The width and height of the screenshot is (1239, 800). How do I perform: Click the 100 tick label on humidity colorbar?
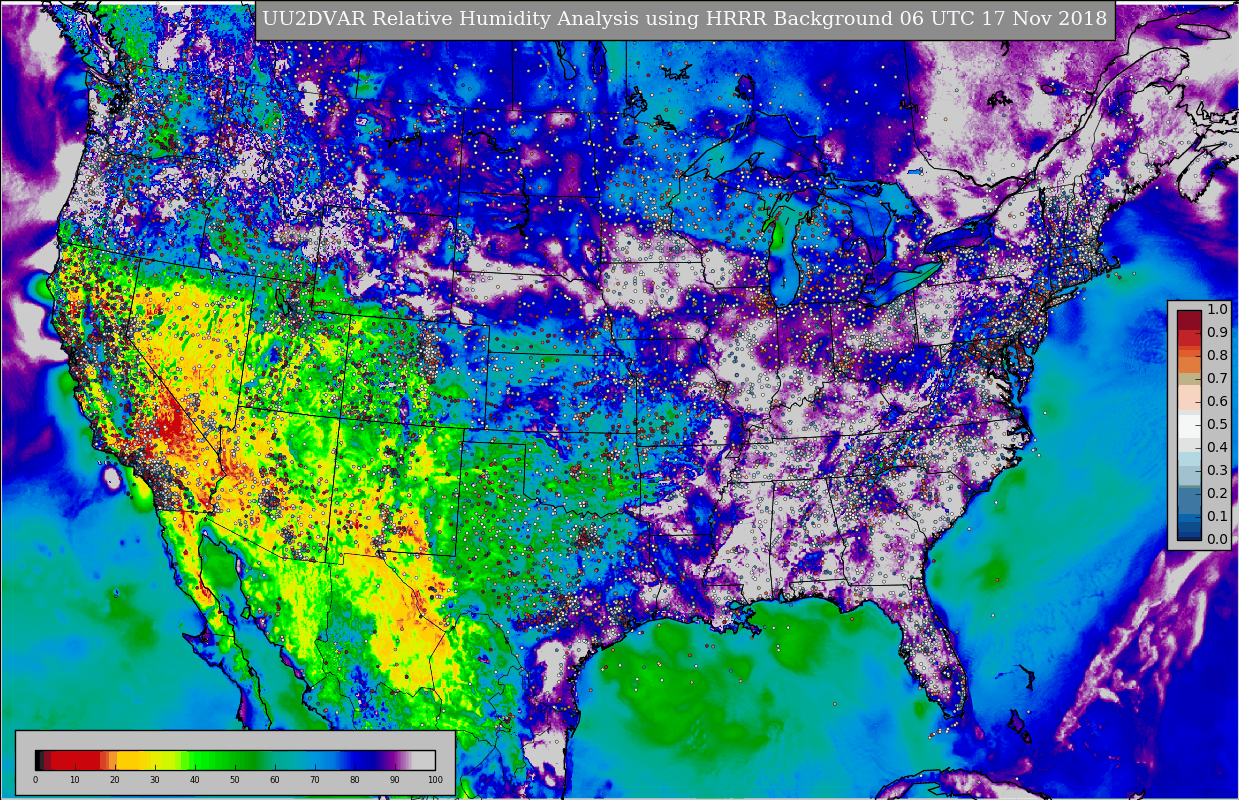pyautogui.click(x=435, y=780)
